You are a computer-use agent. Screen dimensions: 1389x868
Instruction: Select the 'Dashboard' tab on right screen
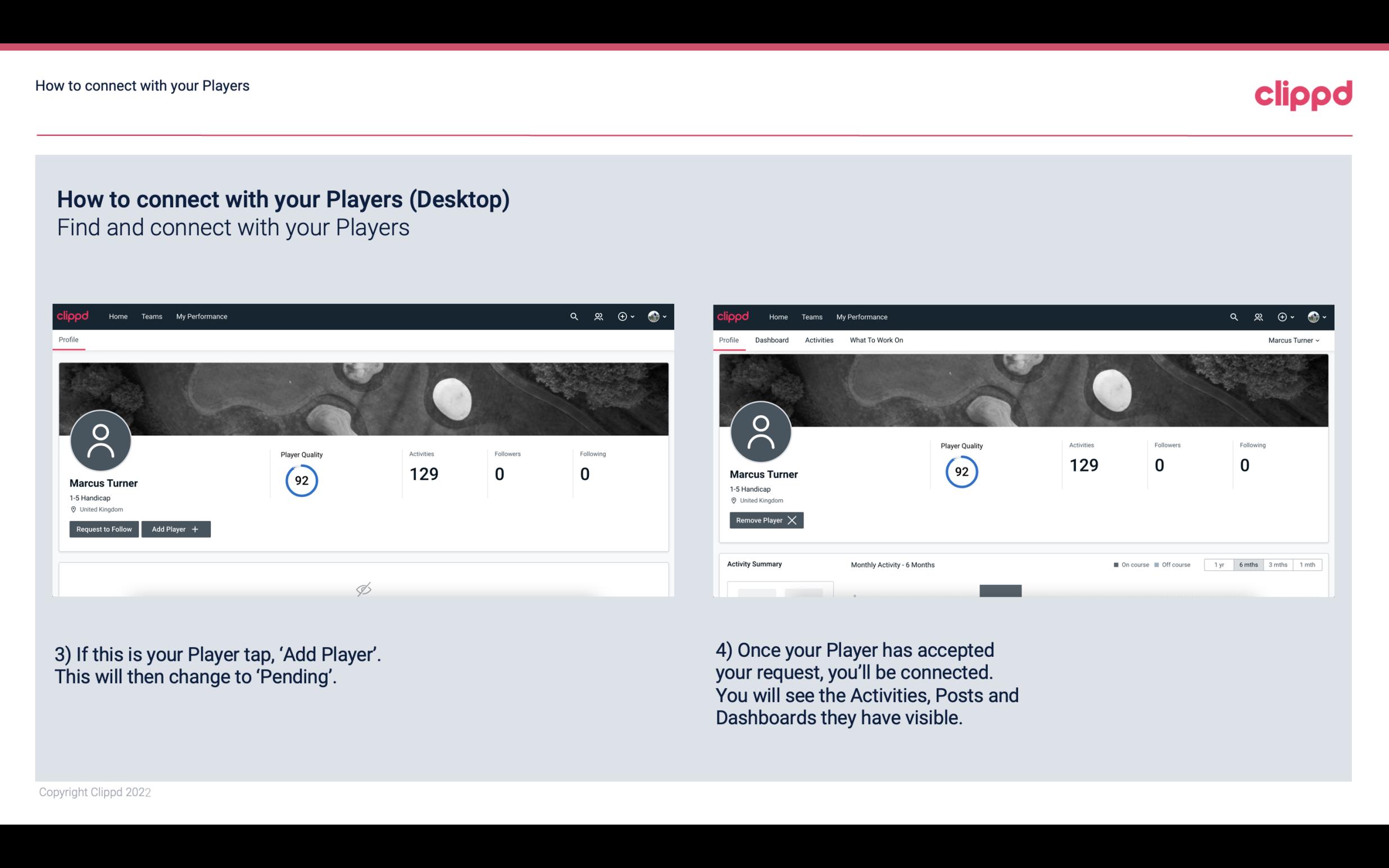click(772, 340)
